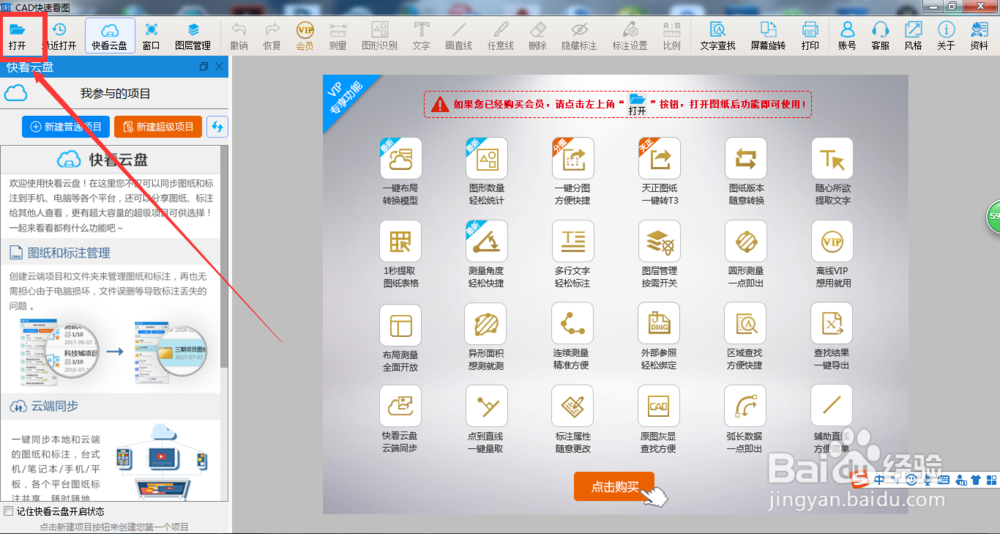
Task: Click the 区域查找方便快捷 feature icon
Action: 746,323
